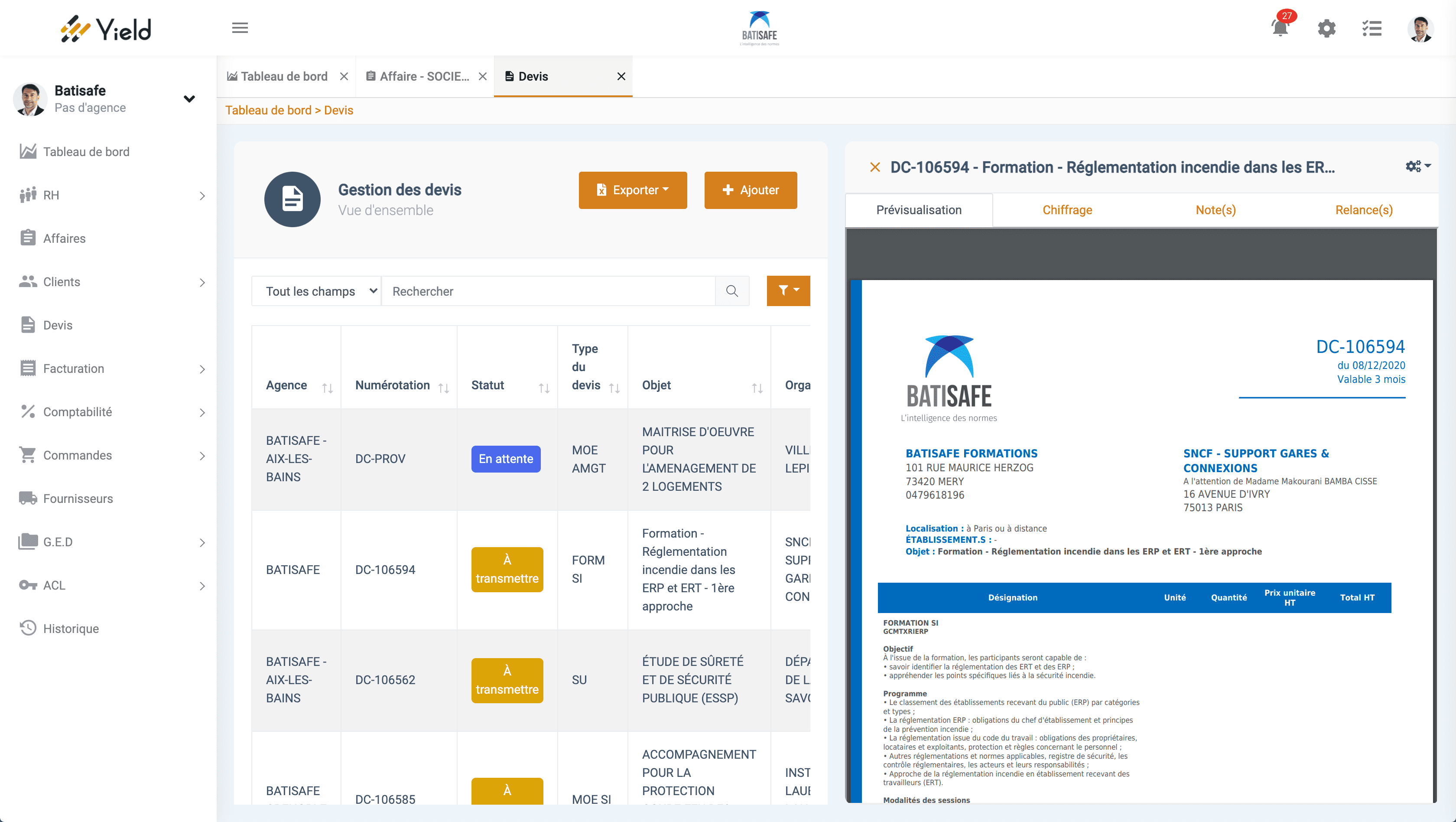Open Commandes in the sidebar
Screen dimensions: 1456x822
click(78, 455)
